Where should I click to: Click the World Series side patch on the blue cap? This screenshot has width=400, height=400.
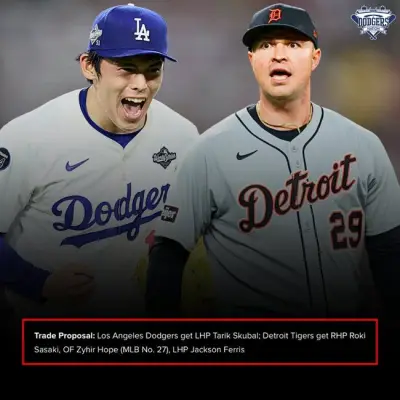click(96, 35)
